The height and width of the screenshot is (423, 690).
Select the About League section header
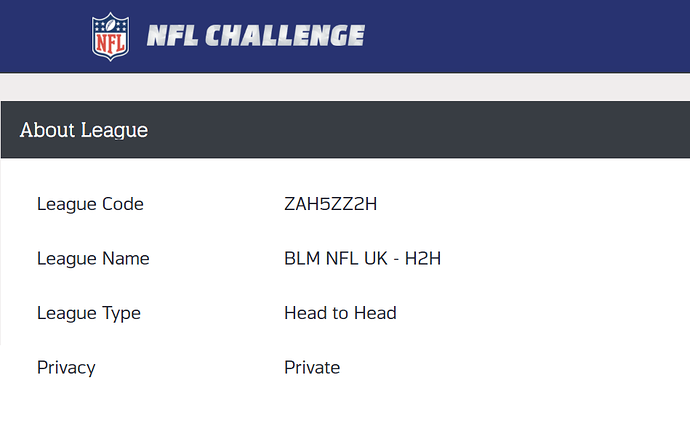tap(345, 129)
